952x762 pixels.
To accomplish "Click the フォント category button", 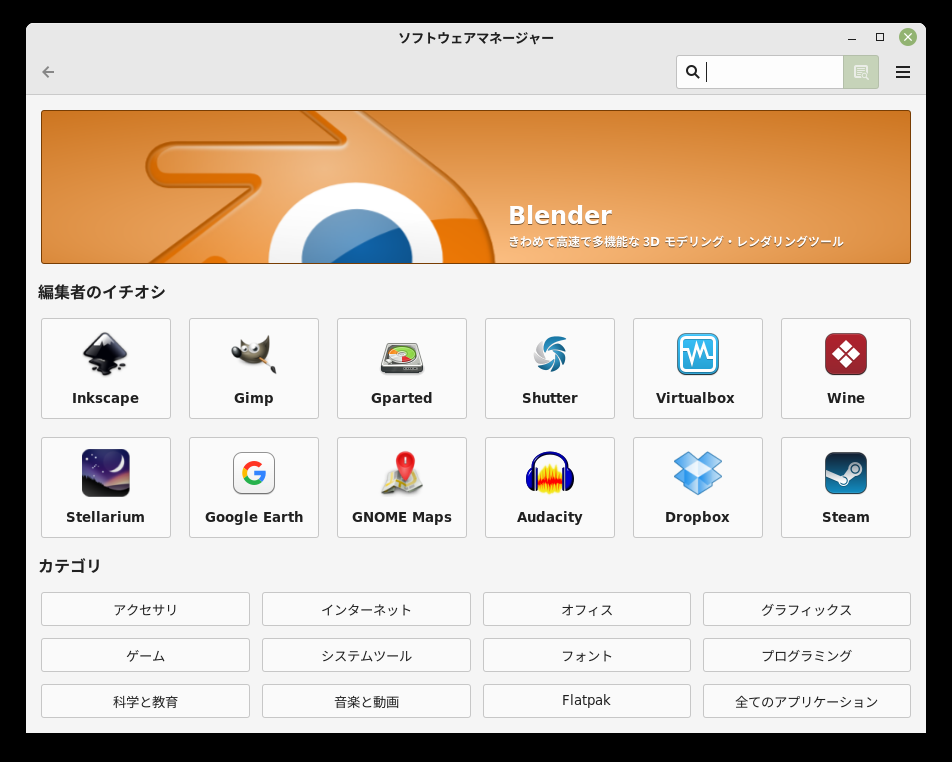I will tap(586, 655).
